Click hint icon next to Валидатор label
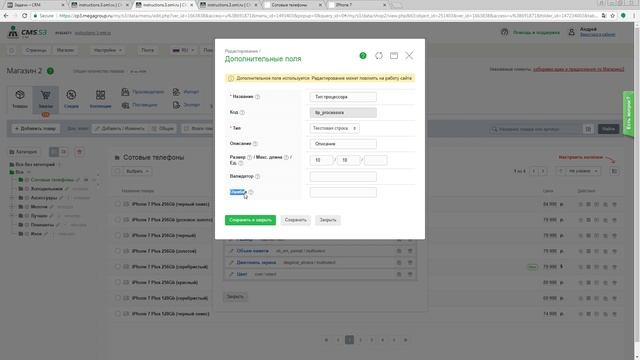The width and height of the screenshot is (640, 360). [x=258, y=176]
